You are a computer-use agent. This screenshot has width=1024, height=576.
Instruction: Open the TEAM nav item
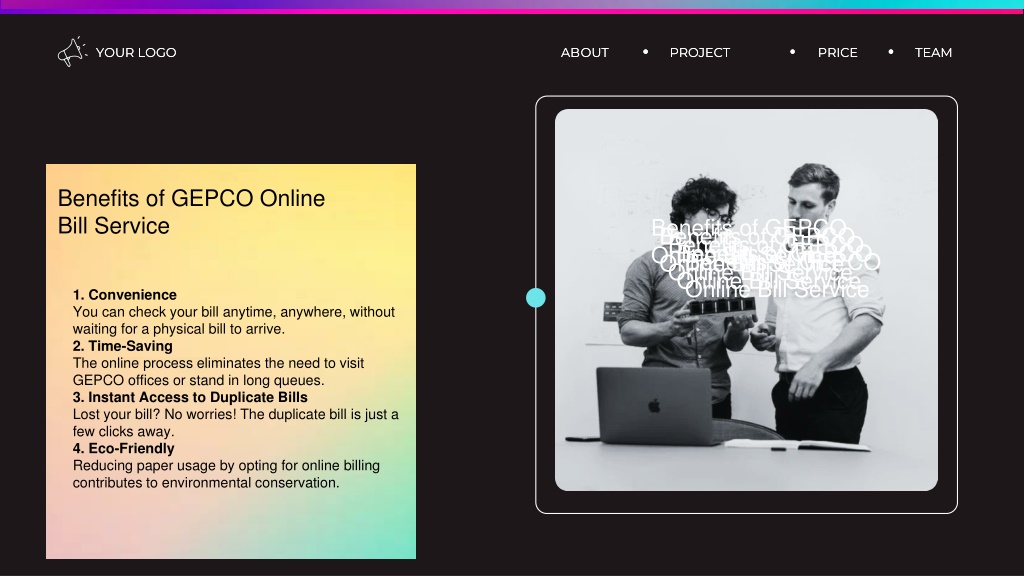933,52
